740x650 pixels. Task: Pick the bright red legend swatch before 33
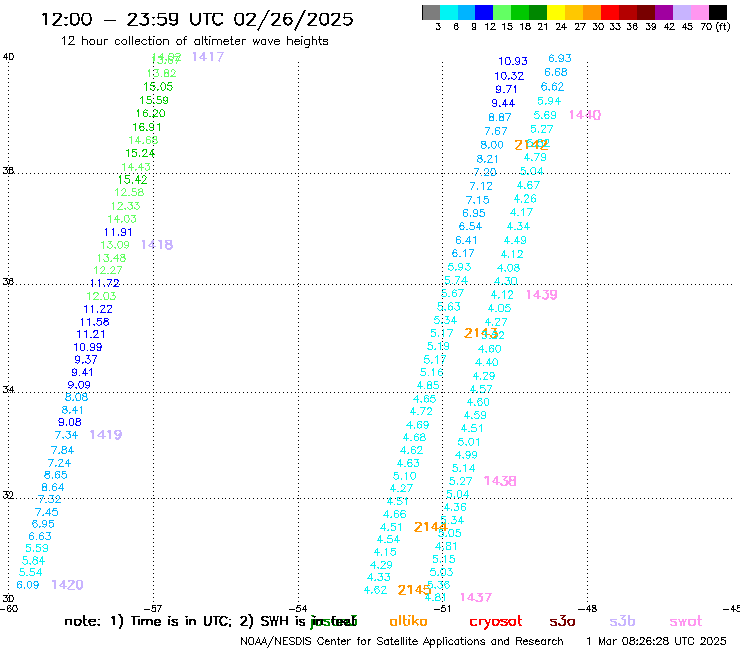tap(610, 12)
